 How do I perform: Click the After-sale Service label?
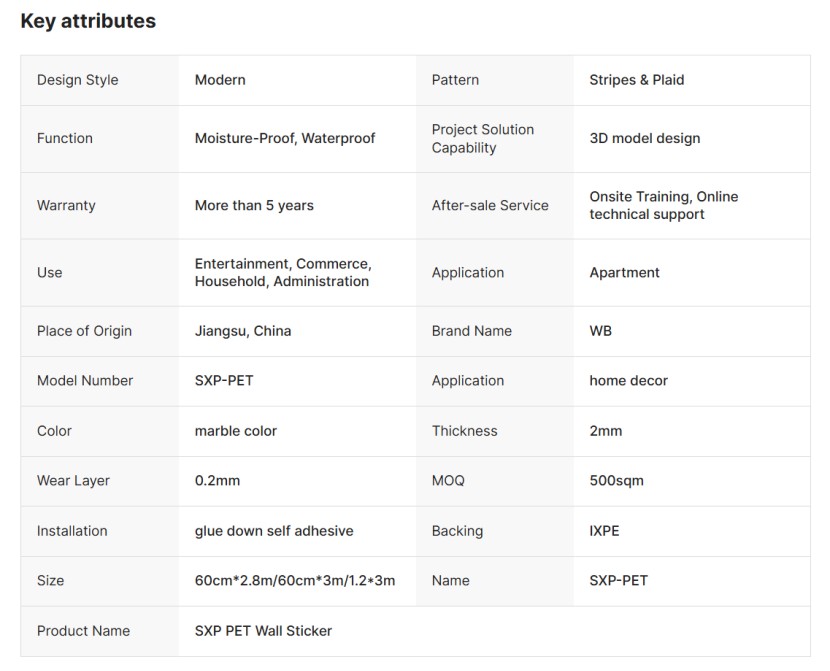pyautogui.click(x=490, y=206)
